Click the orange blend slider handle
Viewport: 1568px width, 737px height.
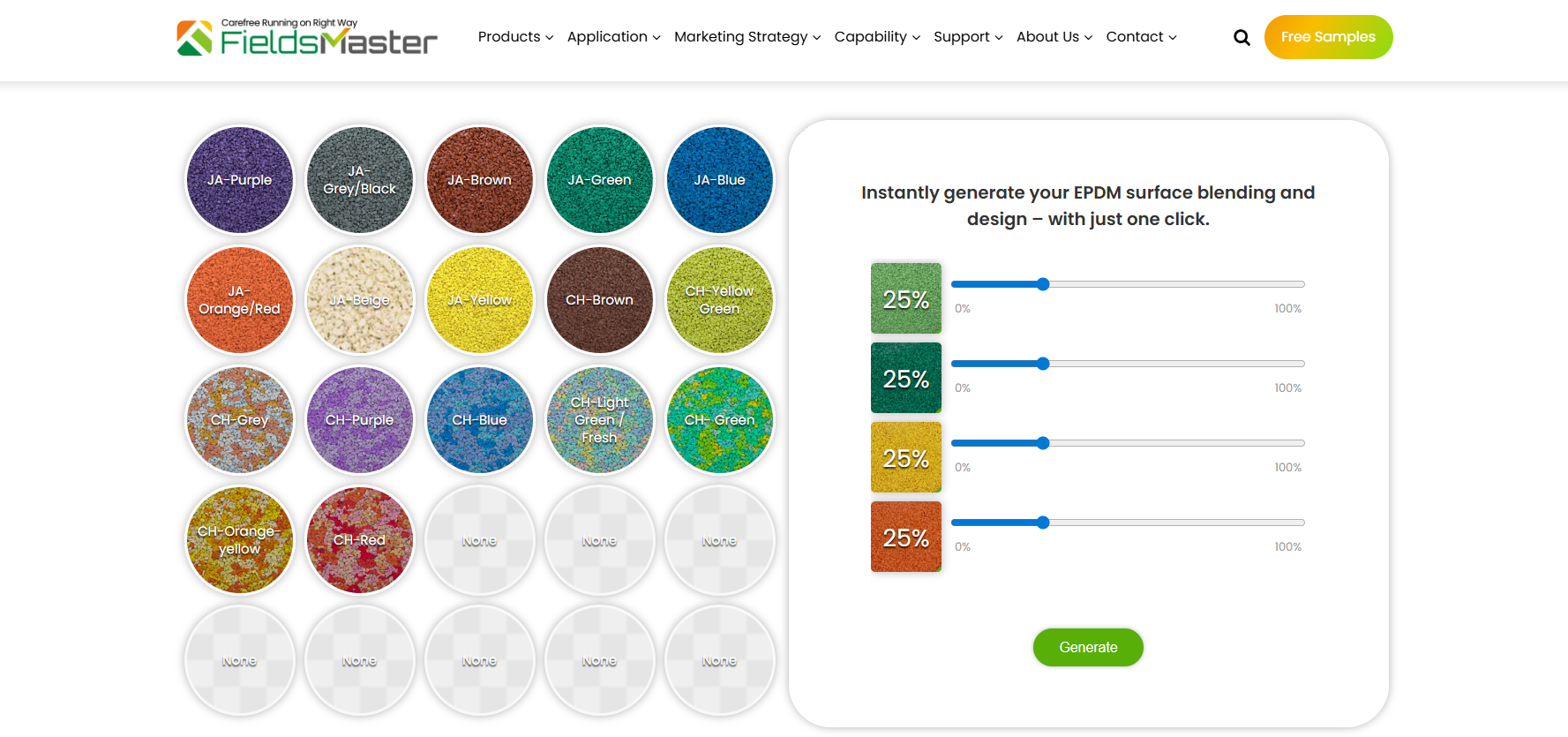(1043, 523)
